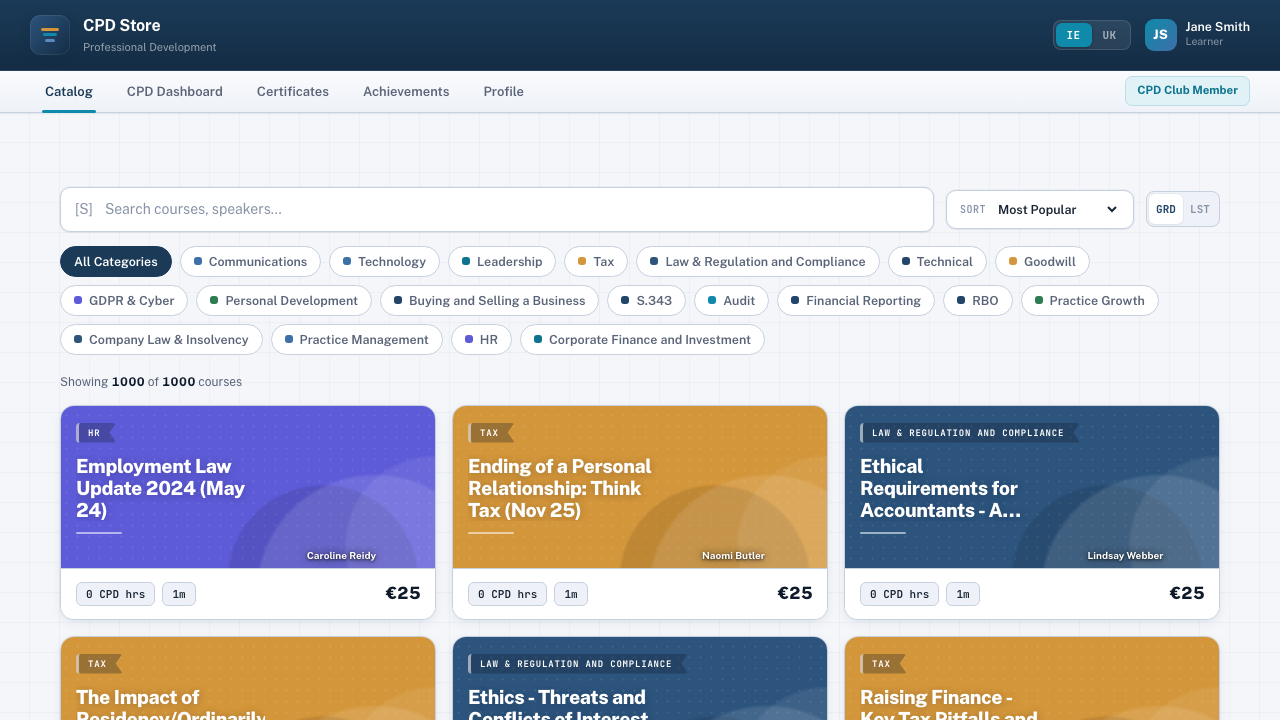Open Ethics - Threats and Conflicts course card
This screenshot has height=720, width=1280.
click(640, 678)
